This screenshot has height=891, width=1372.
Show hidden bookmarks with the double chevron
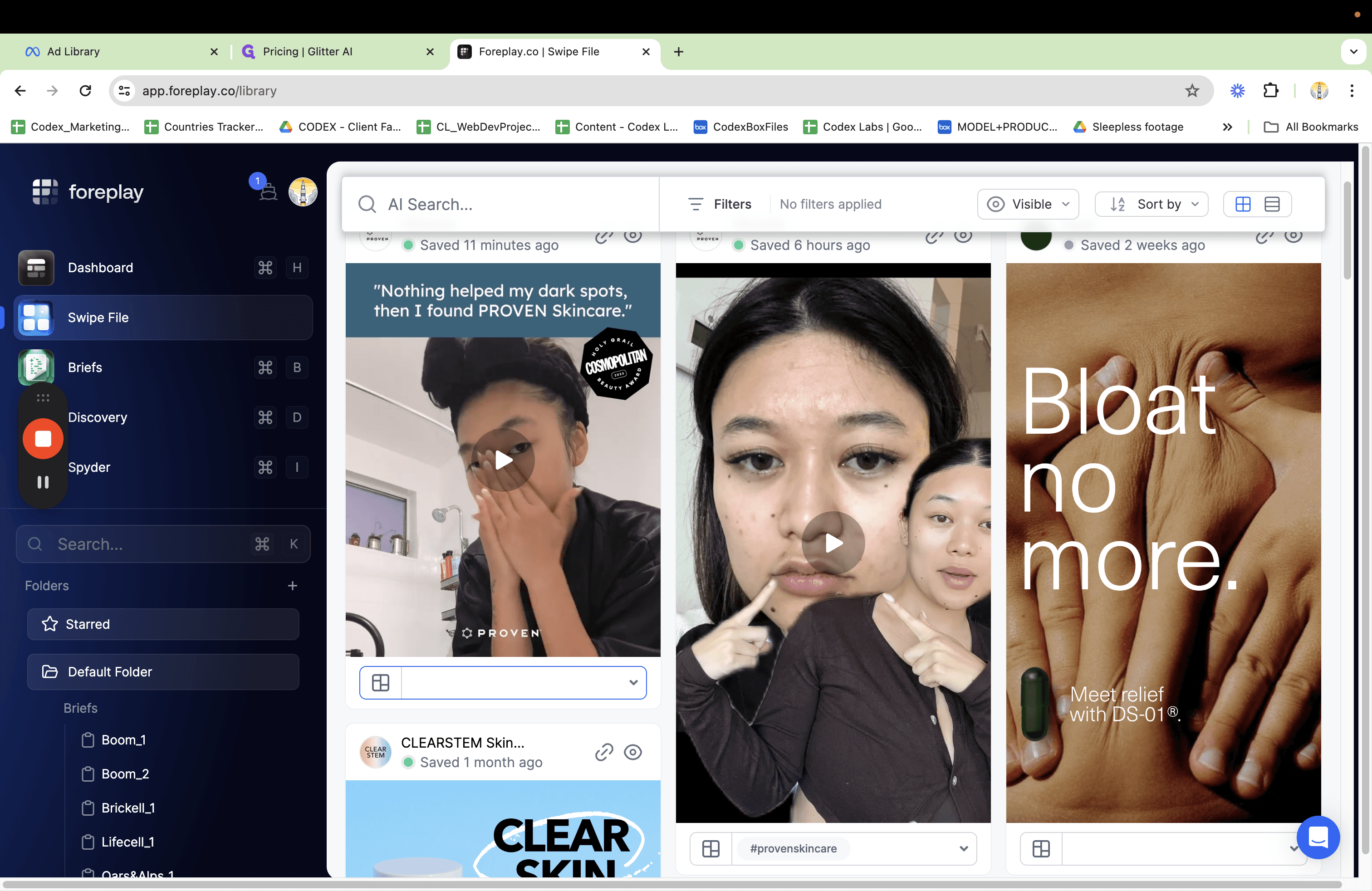1227,127
